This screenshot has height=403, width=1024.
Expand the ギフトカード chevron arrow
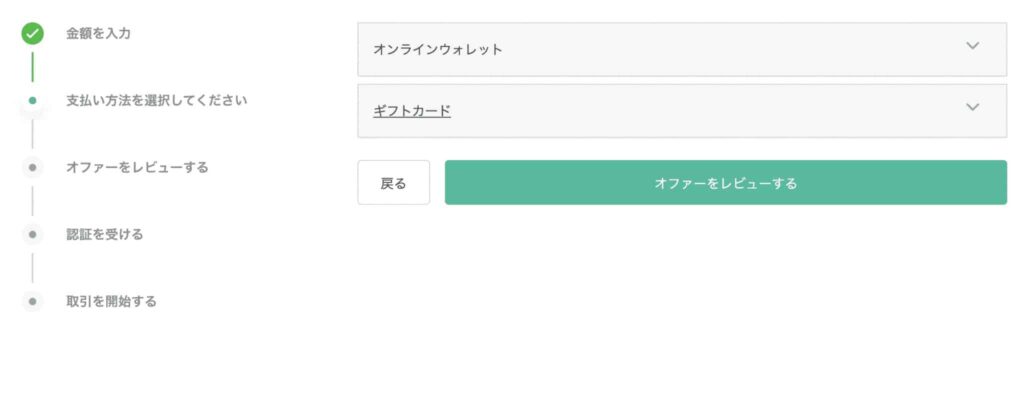[x=972, y=108]
